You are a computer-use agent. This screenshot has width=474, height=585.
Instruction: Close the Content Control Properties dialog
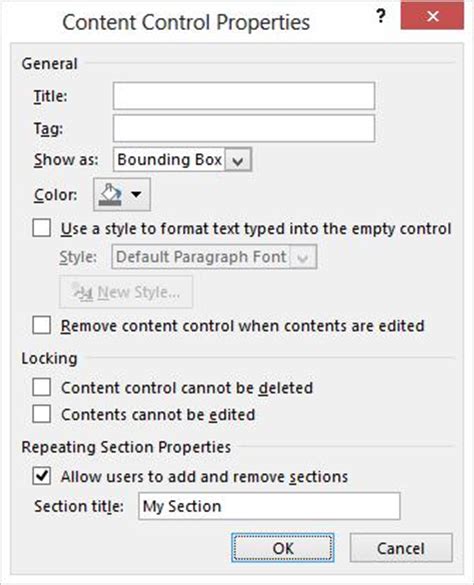pyautogui.click(x=432, y=16)
